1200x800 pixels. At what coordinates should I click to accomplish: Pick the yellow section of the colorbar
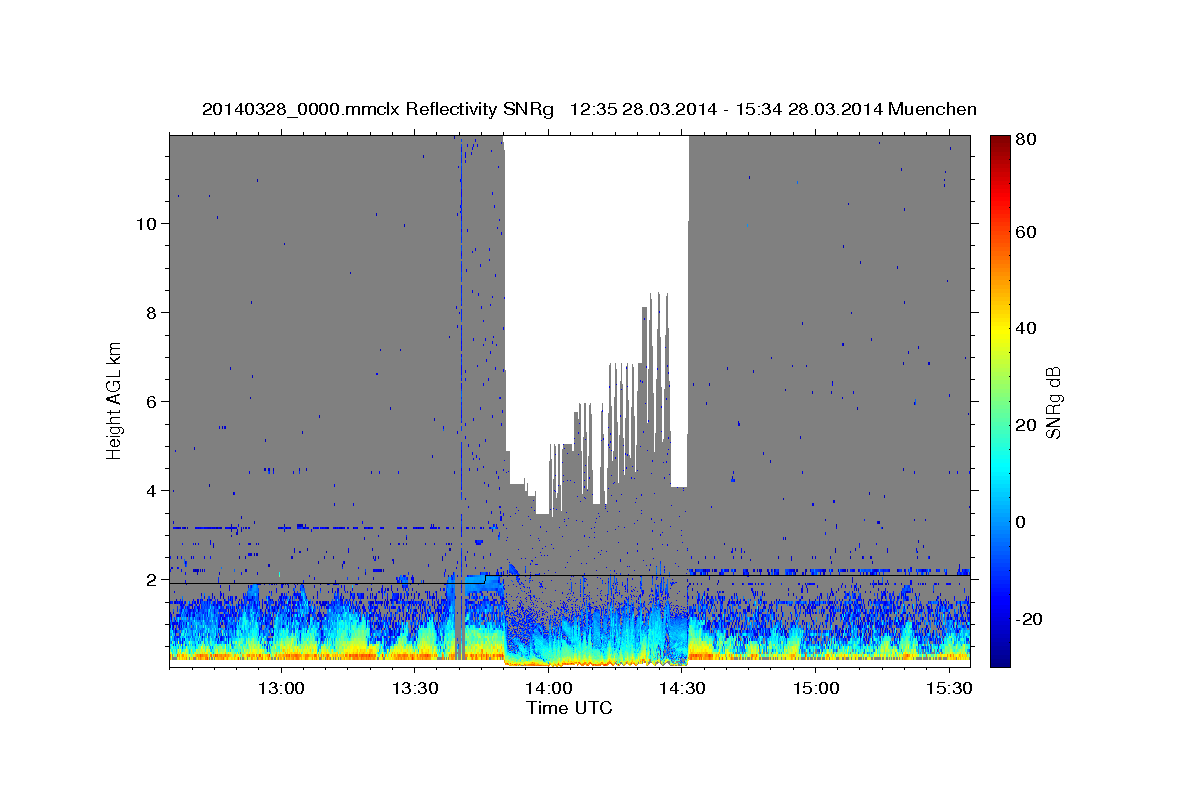[1000, 332]
